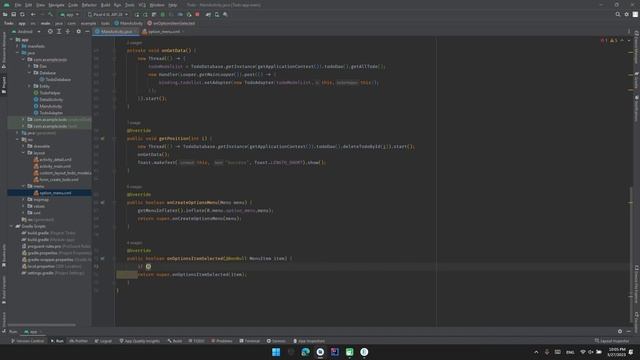Image resolution: width=640 pixels, height=360 pixels.
Task: Open Windows Start menu
Action: 276,352
